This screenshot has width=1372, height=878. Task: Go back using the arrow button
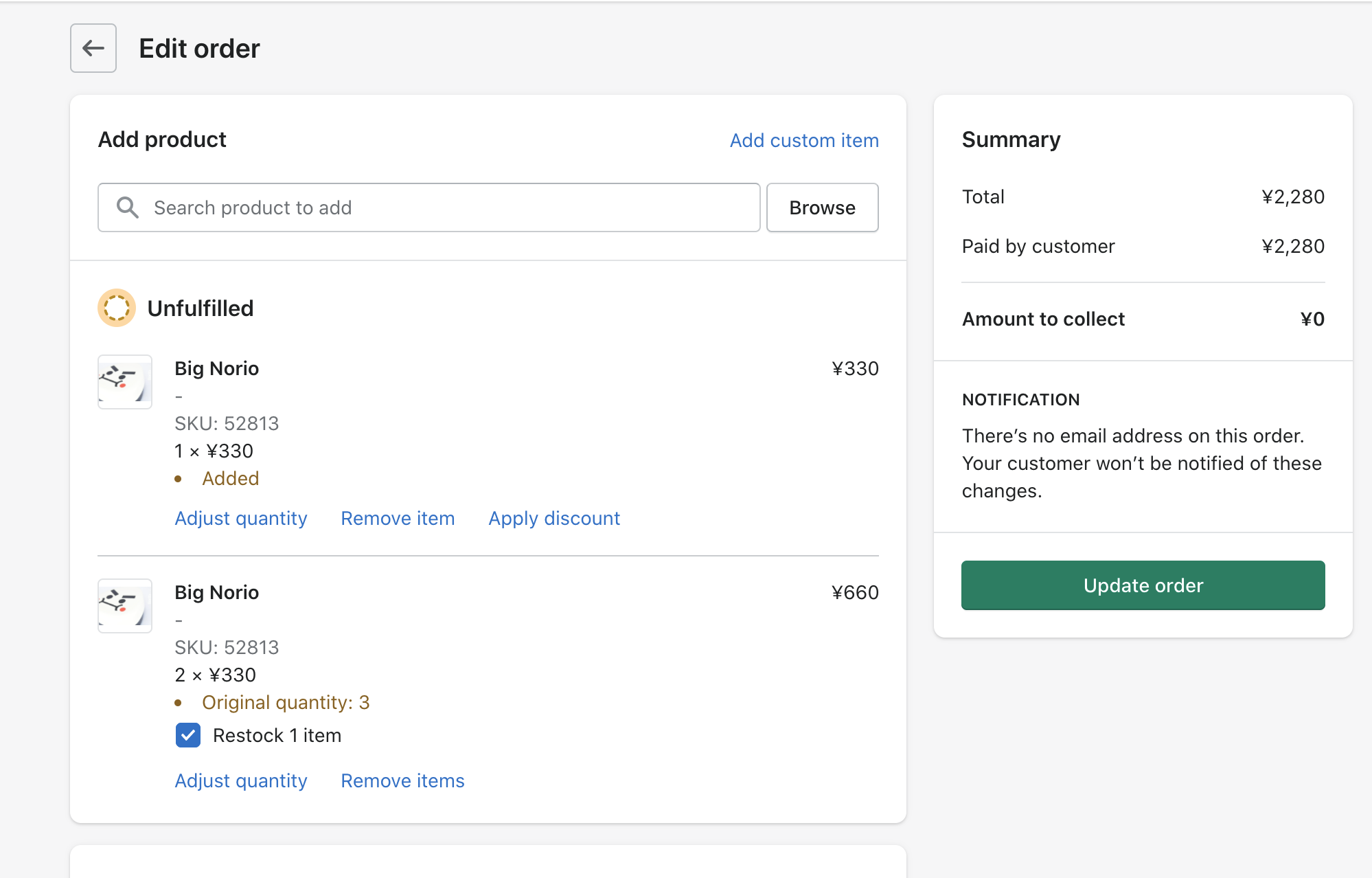93,48
